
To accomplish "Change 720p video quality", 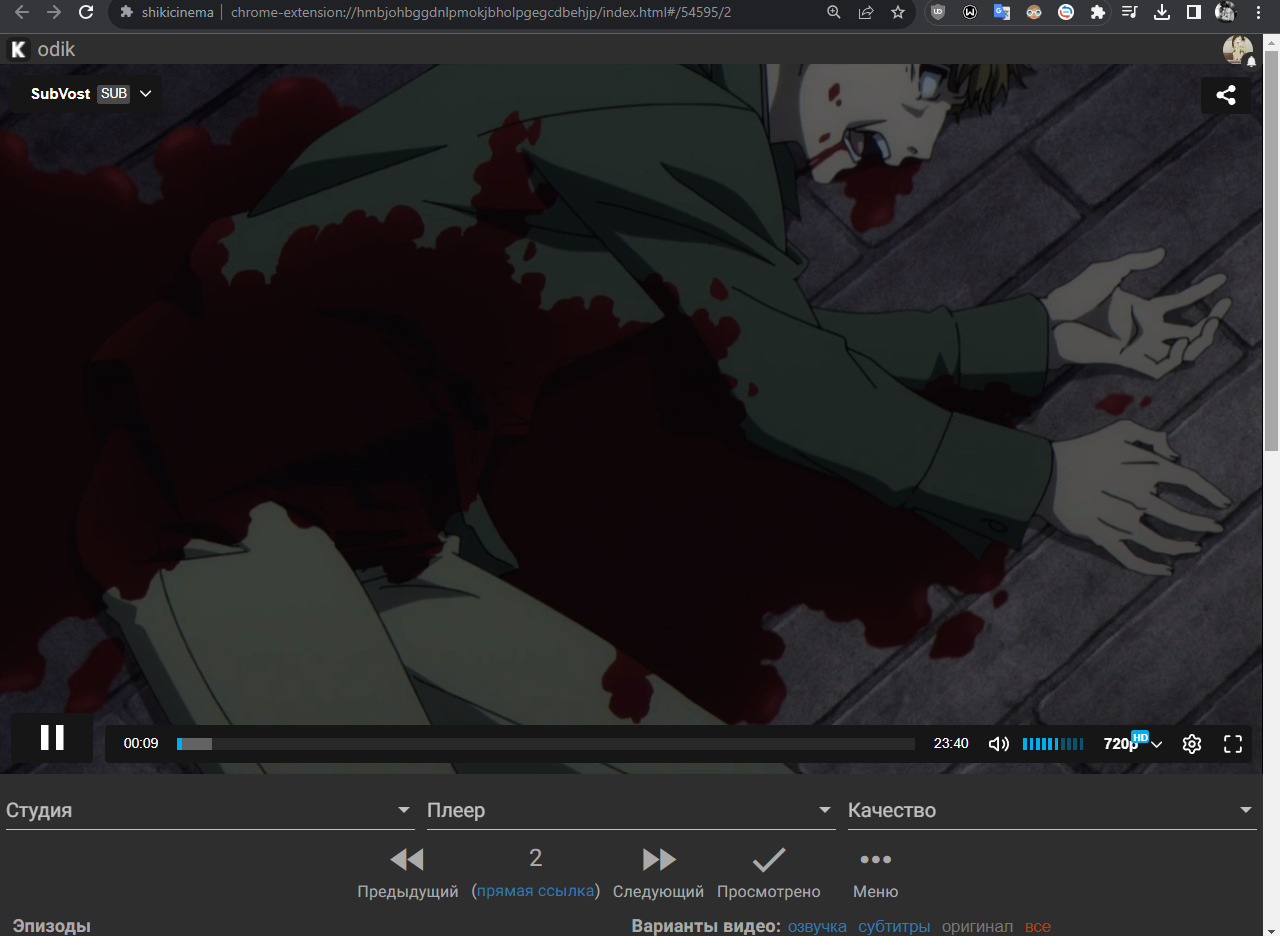I will click(1132, 744).
